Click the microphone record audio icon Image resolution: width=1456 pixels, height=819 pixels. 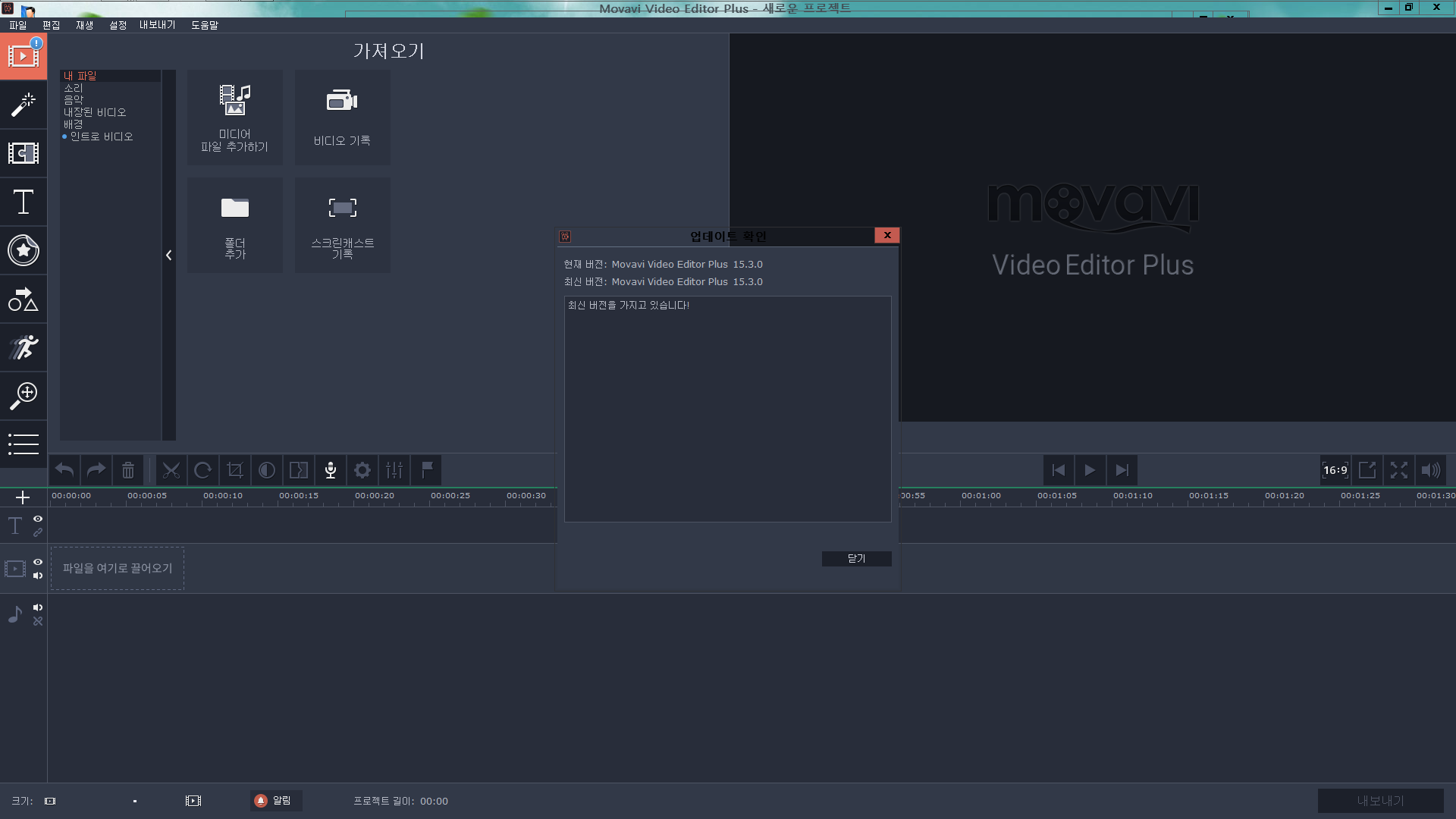(331, 470)
